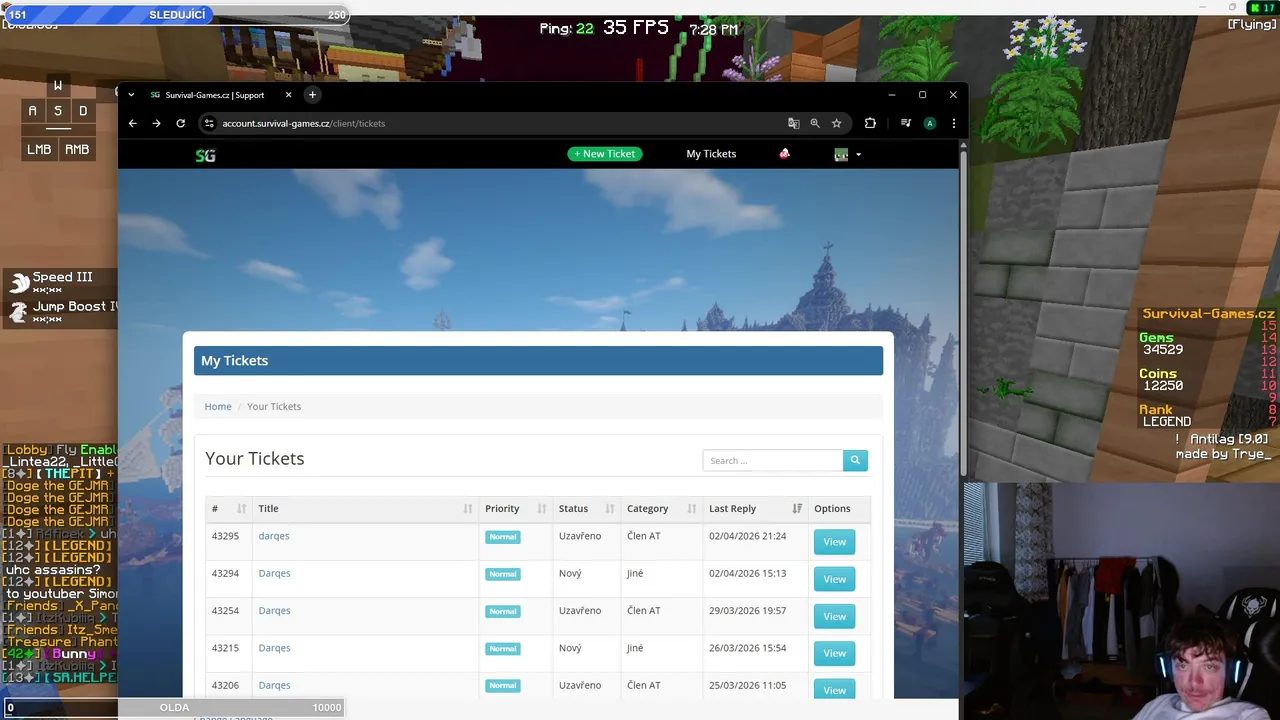
Task: Click the Jump Boost effect icon in game
Action: coord(18,312)
